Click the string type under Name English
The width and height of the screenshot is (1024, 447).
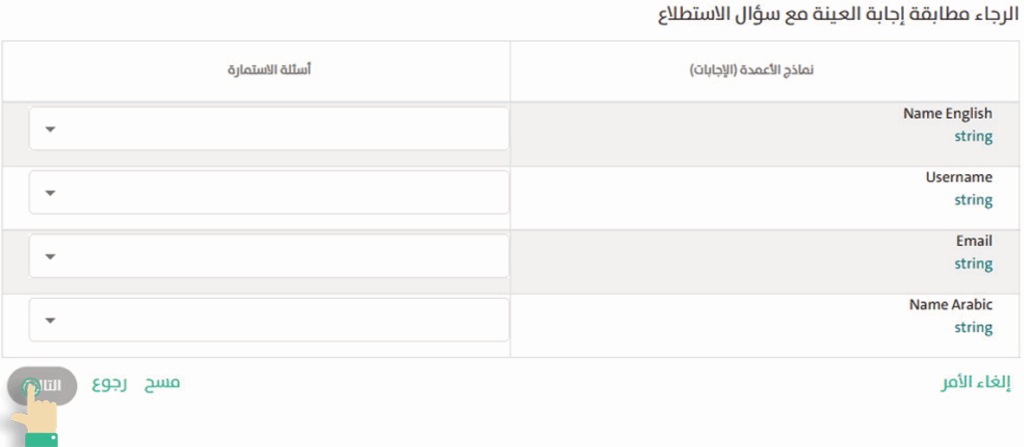[x=973, y=136]
